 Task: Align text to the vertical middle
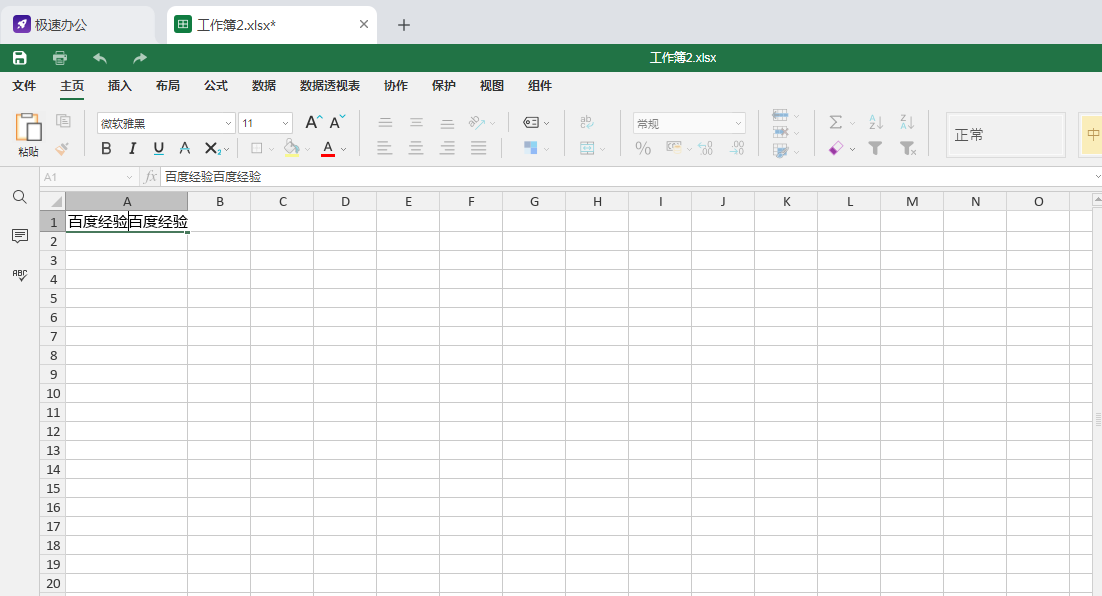(x=416, y=123)
